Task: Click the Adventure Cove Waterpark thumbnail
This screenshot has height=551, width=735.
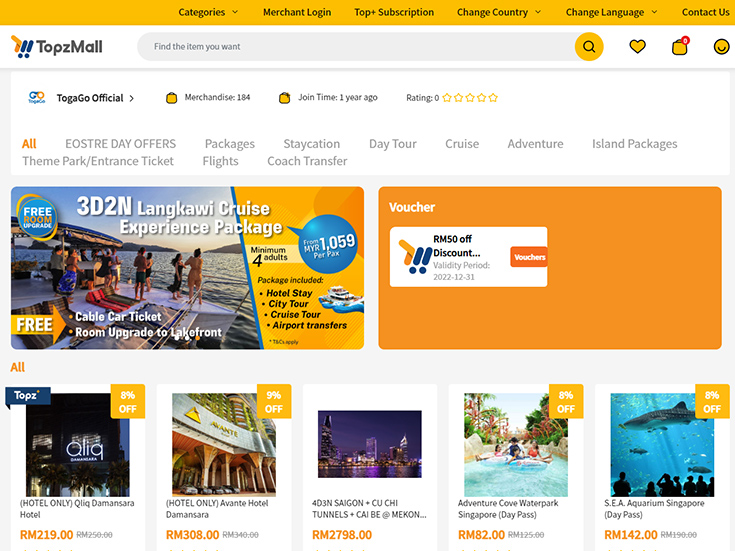Action: [x=516, y=445]
